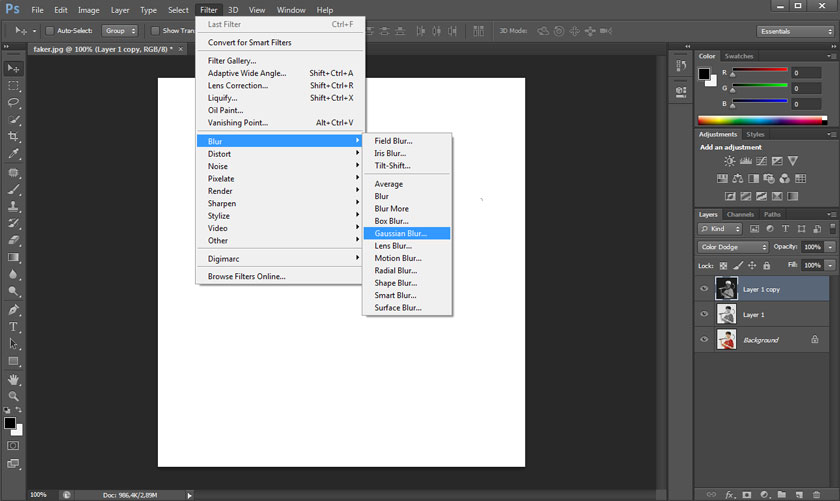Open the Essentials workspace dropdown
840x501 pixels.
[796, 31]
